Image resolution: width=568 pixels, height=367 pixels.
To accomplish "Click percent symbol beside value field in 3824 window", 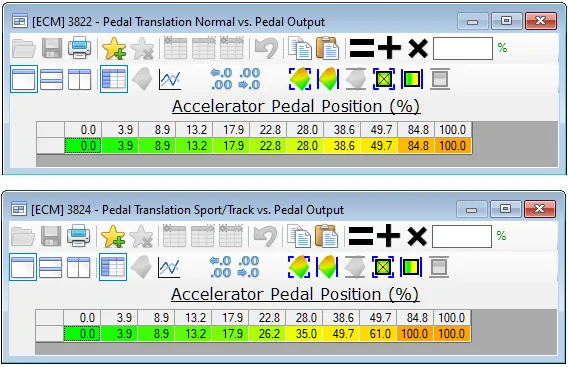I will pyautogui.click(x=501, y=235).
